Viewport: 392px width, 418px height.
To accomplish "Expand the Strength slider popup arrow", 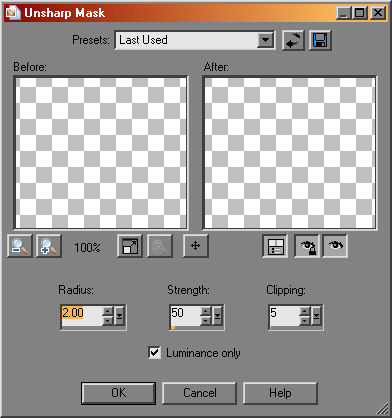I will point(218,316).
